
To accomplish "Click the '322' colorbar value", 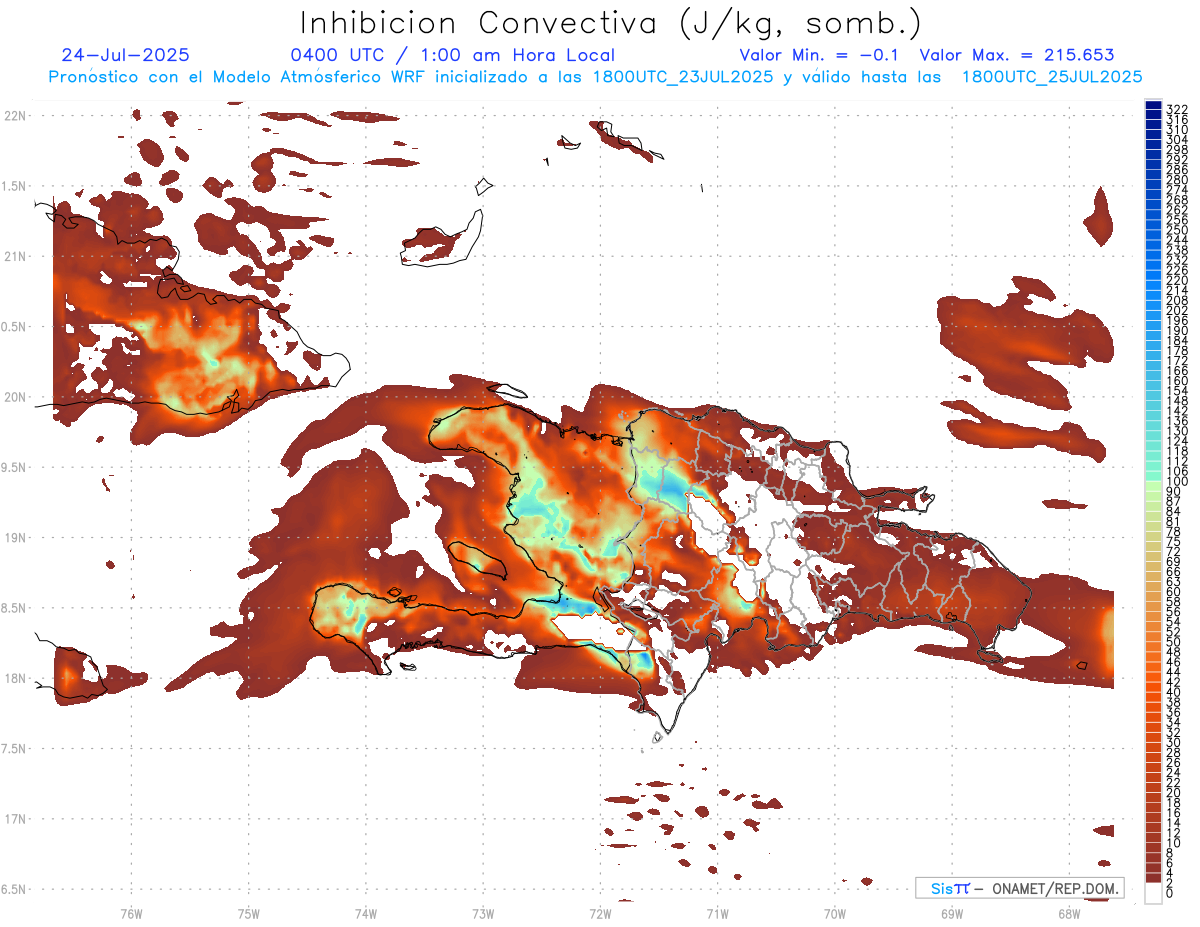I will coord(1177,109).
